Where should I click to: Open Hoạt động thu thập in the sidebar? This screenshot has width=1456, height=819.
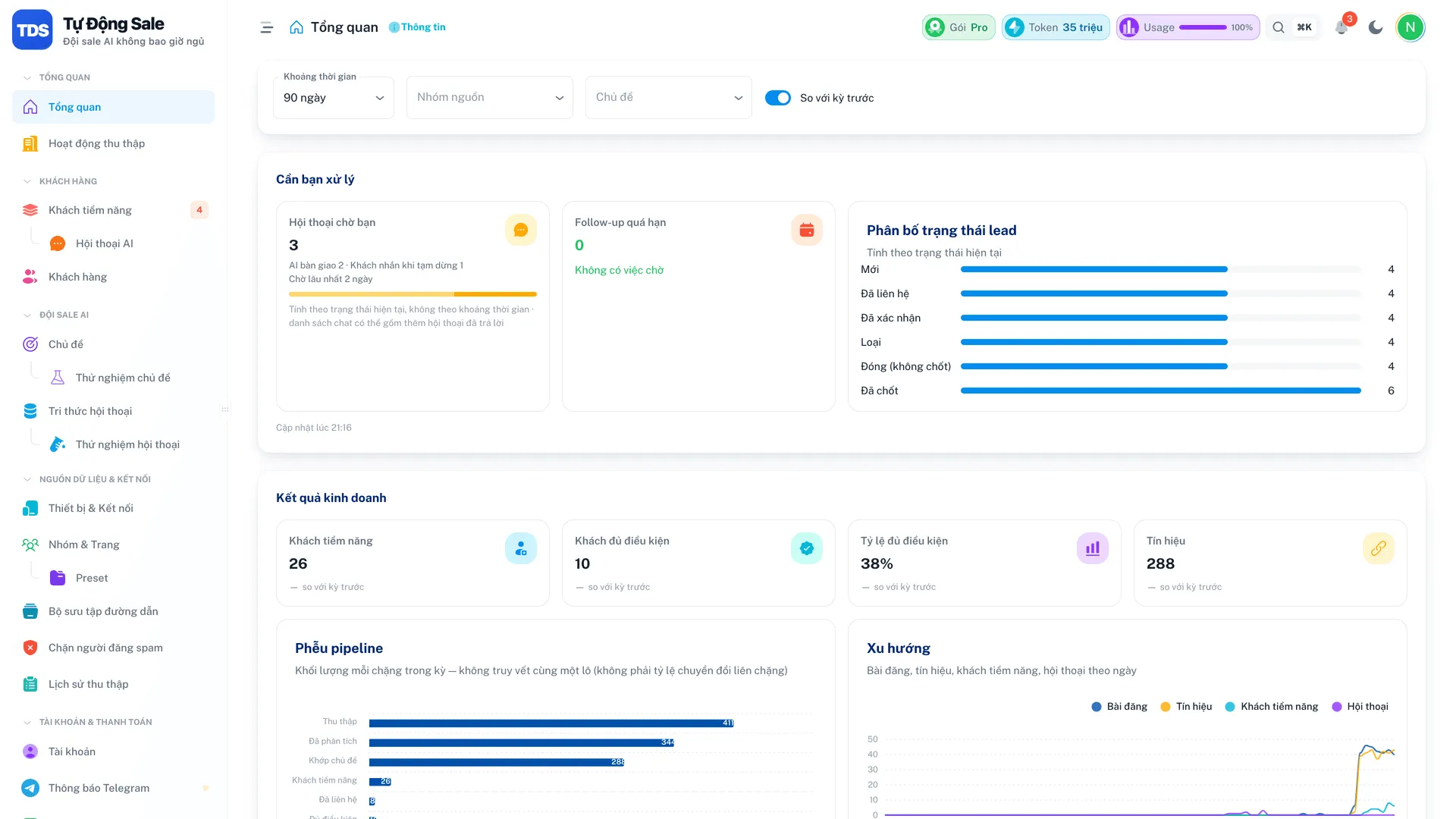point(114,143)
